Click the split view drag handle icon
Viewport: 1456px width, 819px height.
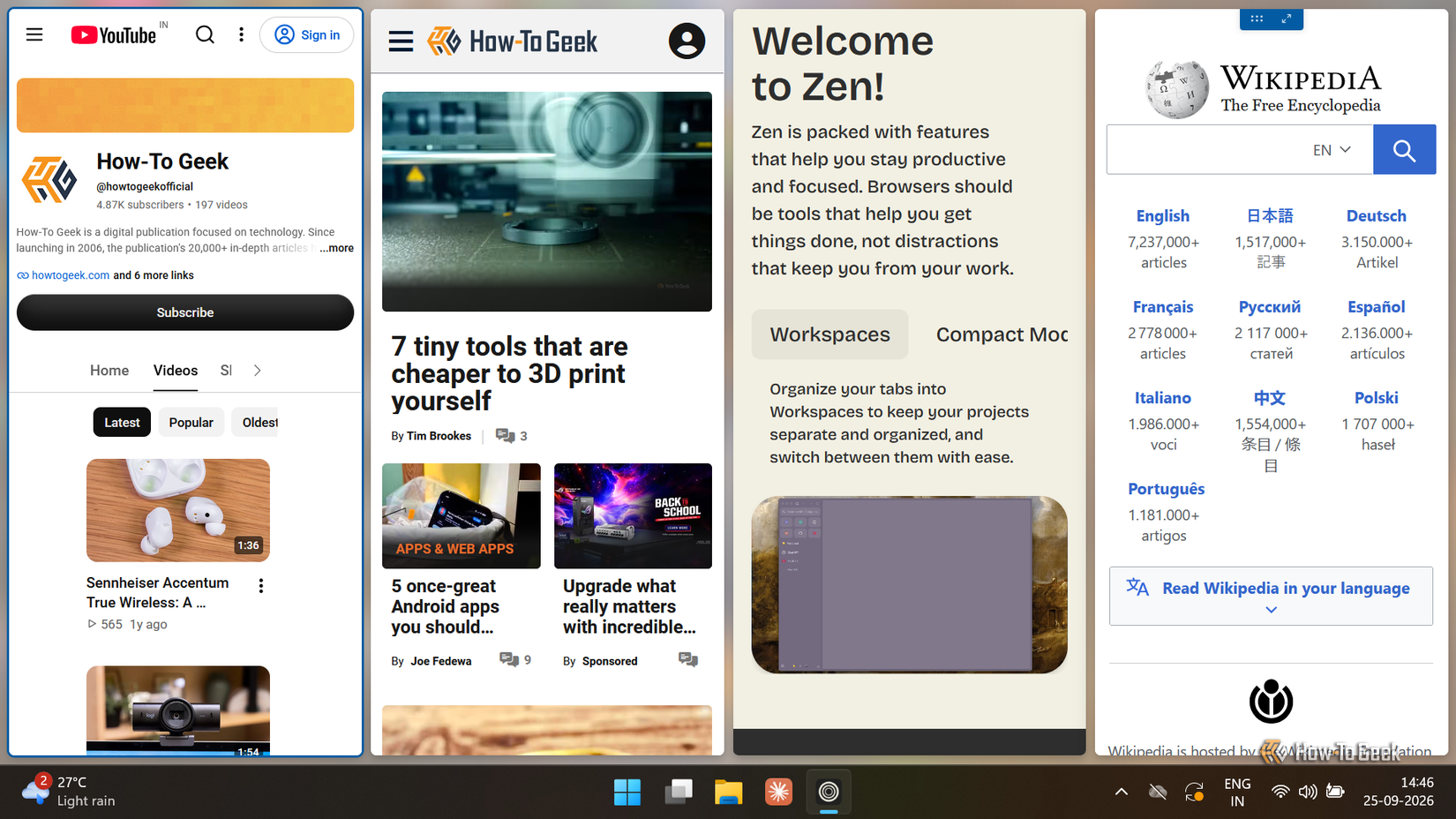pyautogui.click(x=1257, y=19)
